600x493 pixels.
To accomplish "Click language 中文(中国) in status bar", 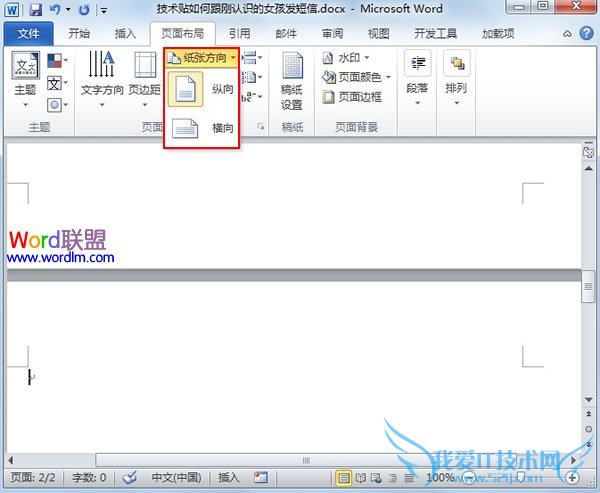I will [x=176, y=477].
